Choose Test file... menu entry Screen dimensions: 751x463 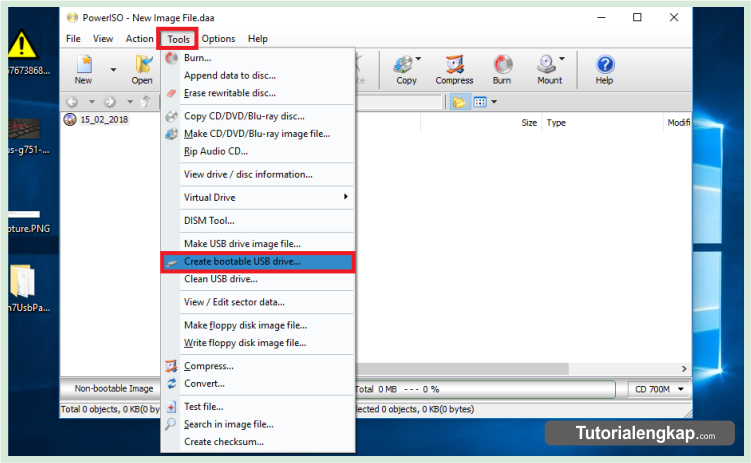258,407
